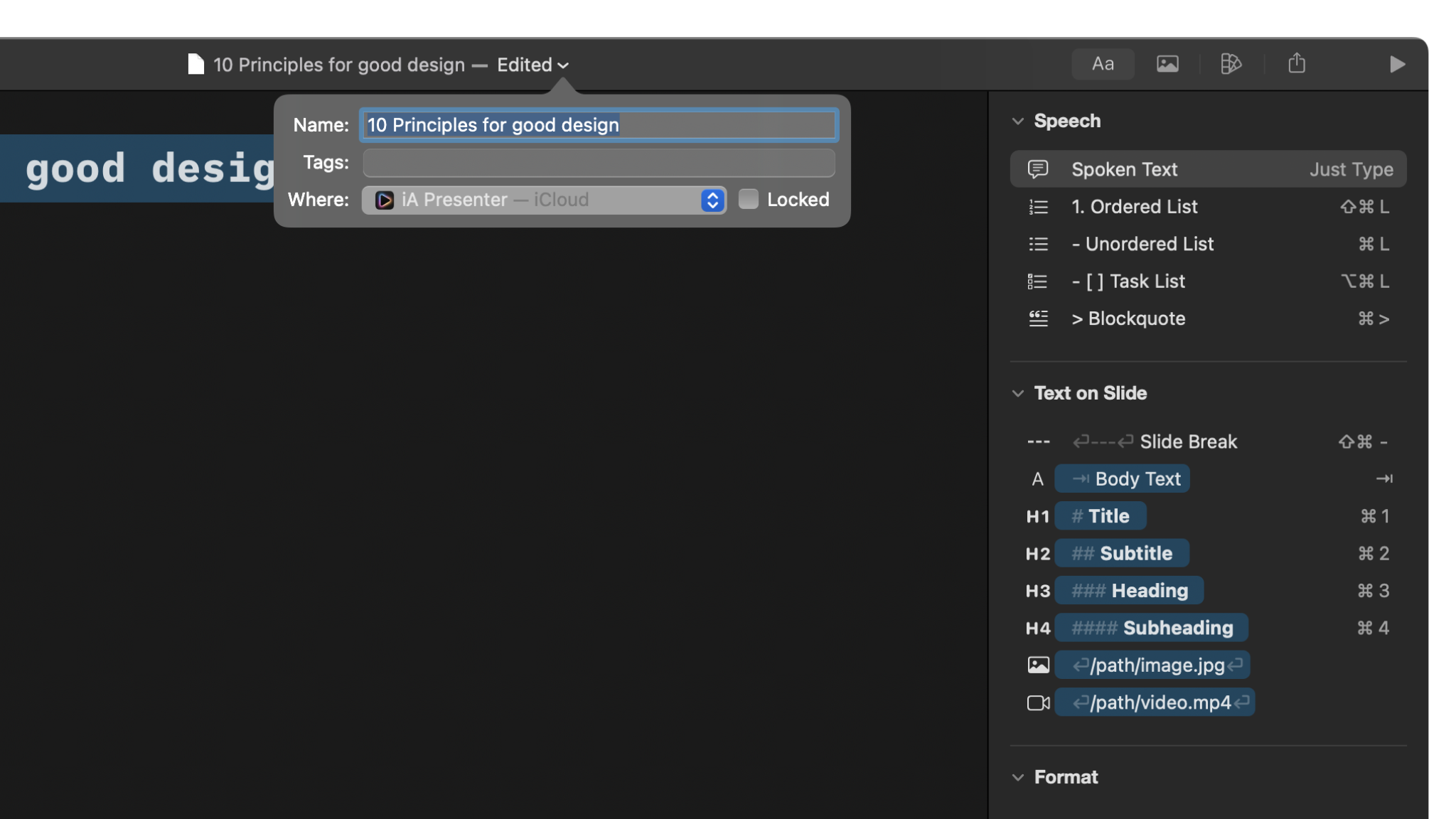Click the share export icon
The height and width of the screenshot is (819, 1456).
tap(1297, 63)
